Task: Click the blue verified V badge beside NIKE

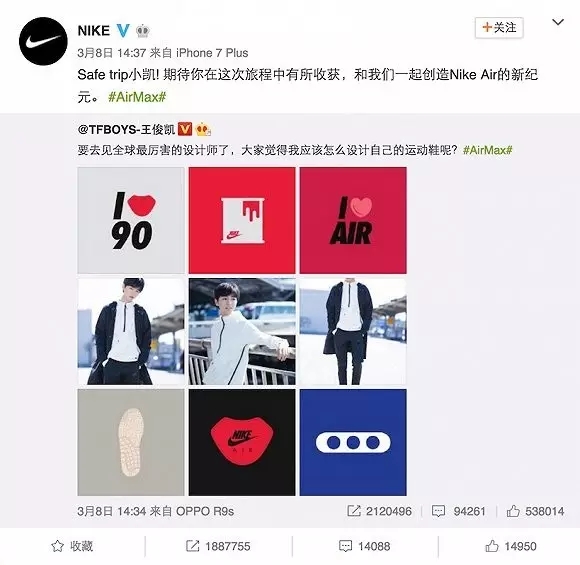Action: tap(123, 30)
